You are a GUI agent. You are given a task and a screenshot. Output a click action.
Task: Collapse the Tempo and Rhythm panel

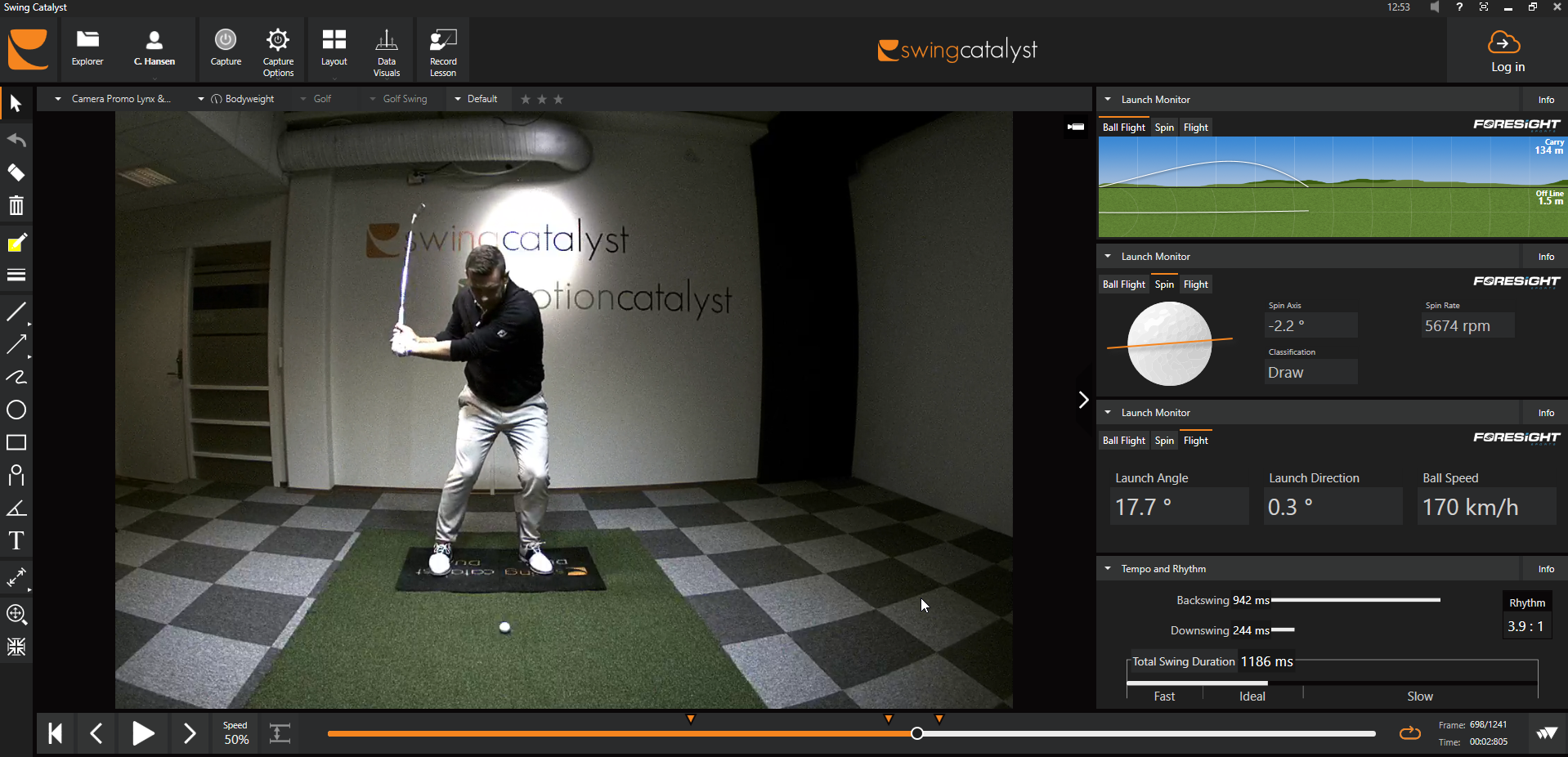(1108, 569)
